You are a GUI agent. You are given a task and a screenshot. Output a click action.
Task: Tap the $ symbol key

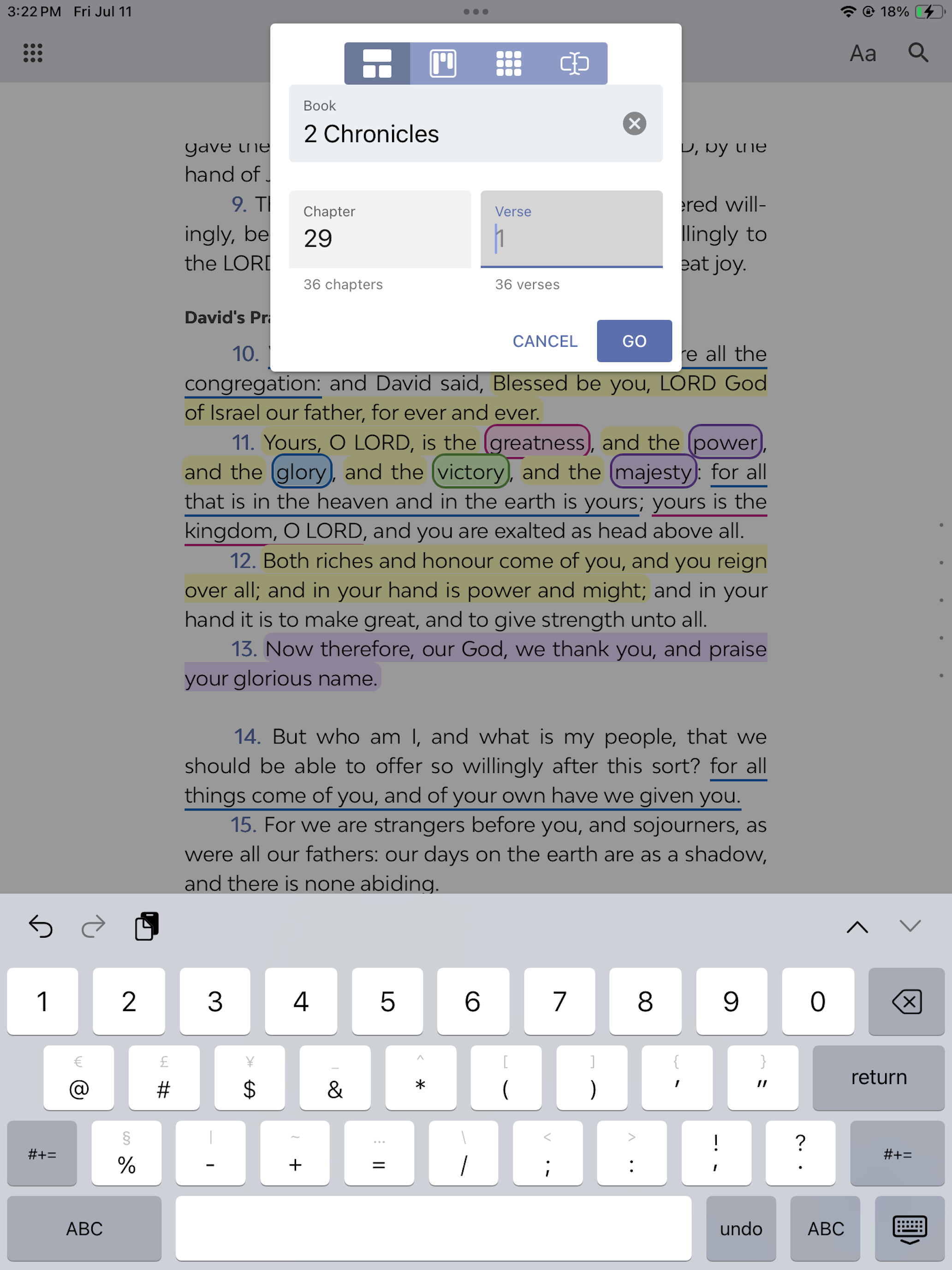pyautogui.click(x=250, y=1077)
